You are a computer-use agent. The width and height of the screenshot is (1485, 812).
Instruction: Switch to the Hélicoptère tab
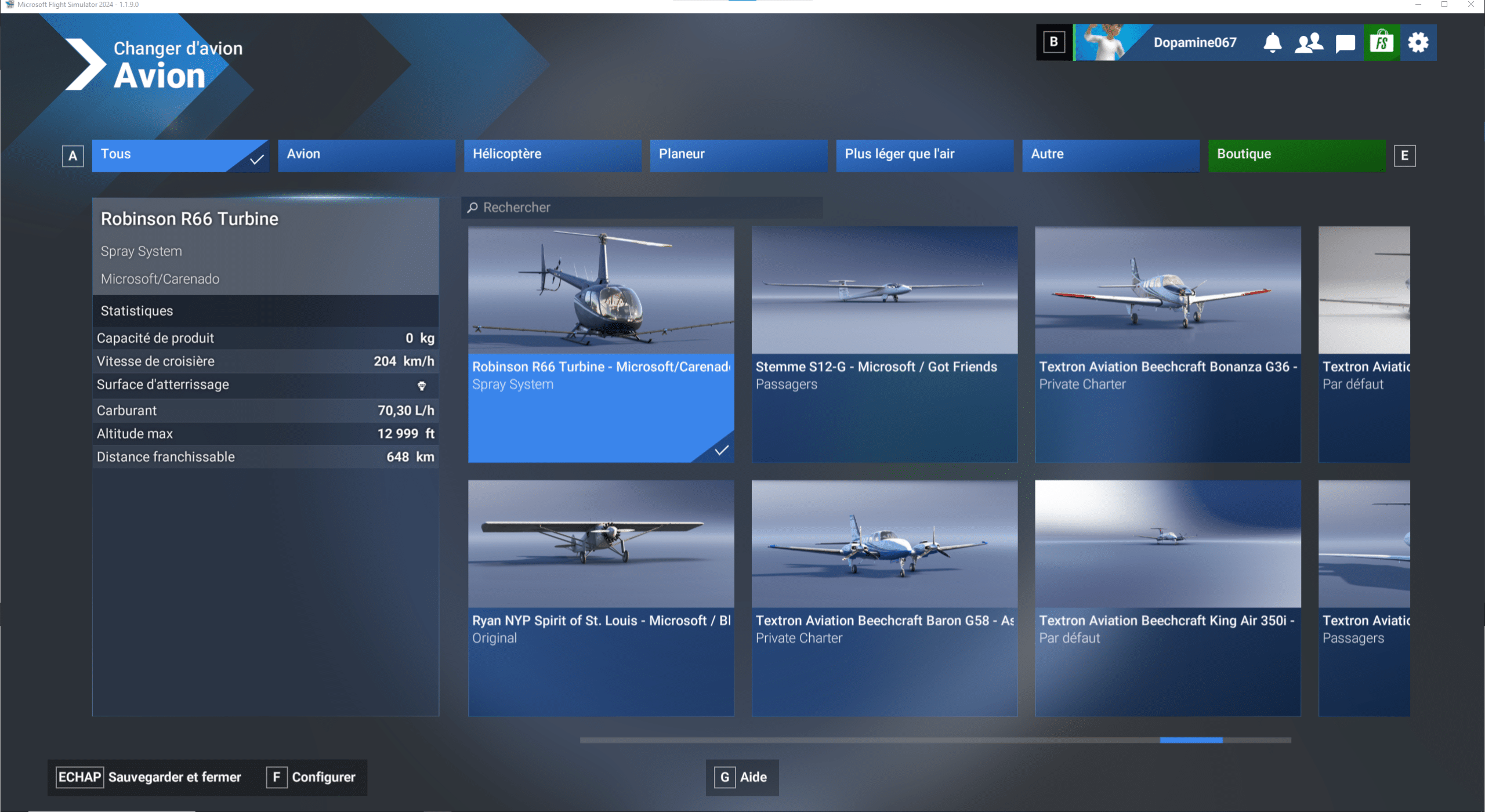553,155
